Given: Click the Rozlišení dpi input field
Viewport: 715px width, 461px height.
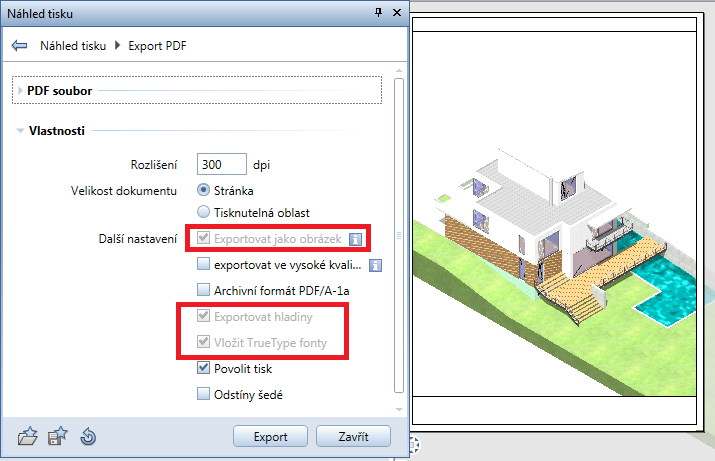Looking at the screenshot, I should point(221,164).
